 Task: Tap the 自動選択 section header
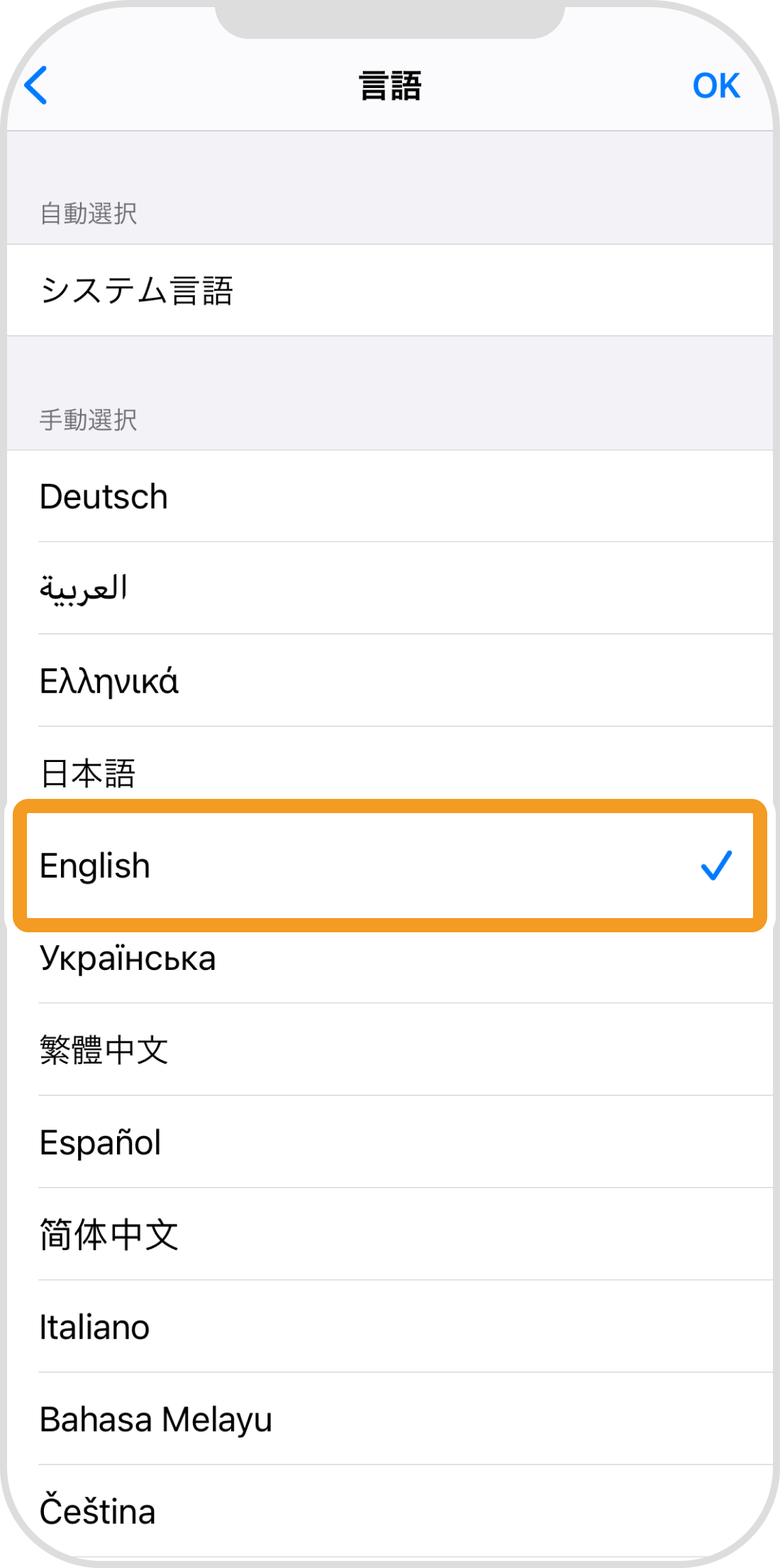point(89,213)
